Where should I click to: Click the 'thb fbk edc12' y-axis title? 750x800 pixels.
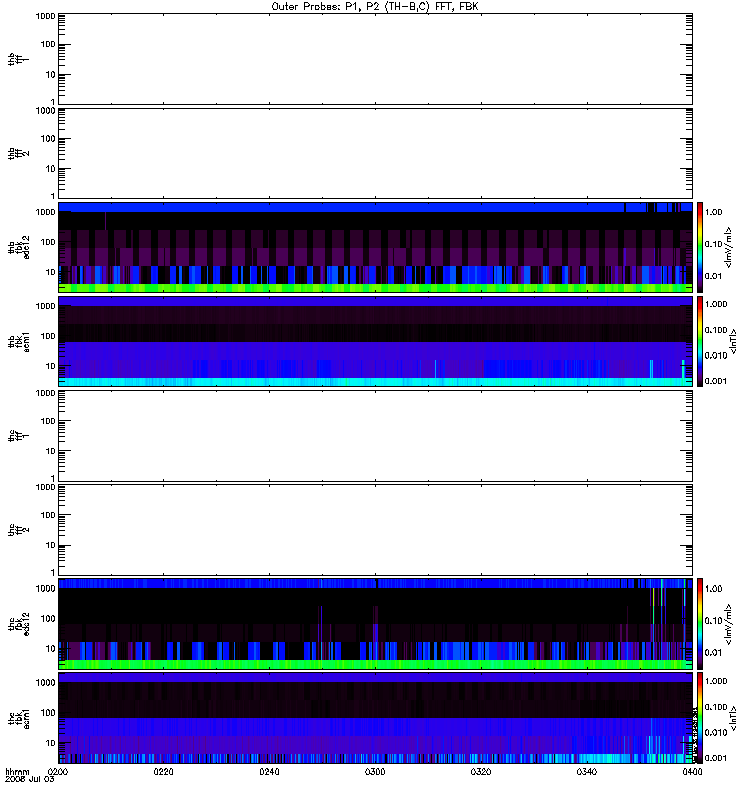point(18,247)
